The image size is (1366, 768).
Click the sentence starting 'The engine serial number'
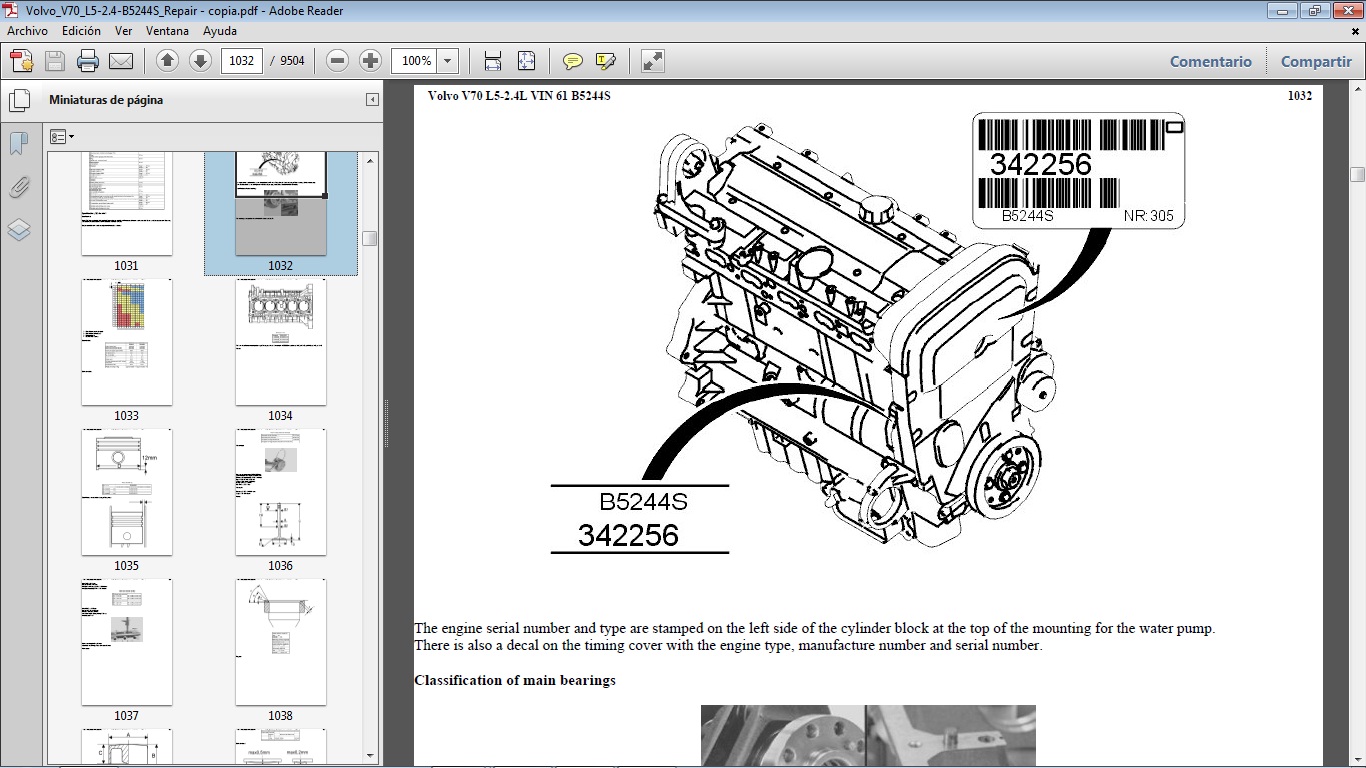(x=815, y=629)
